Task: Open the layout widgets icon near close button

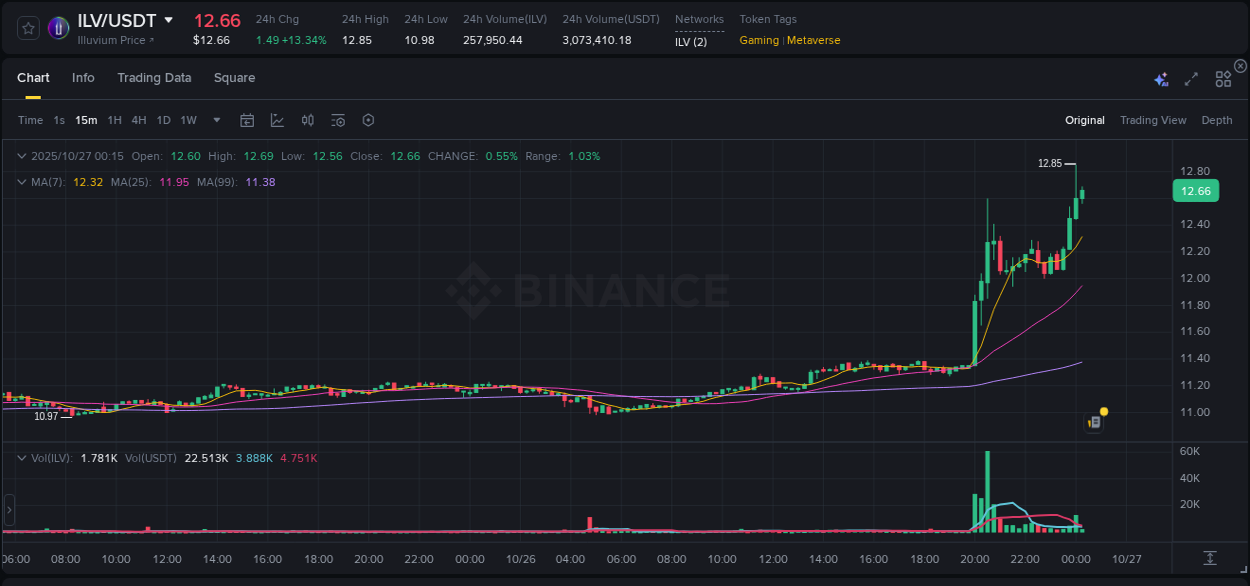Action: [x=1222, y=78]
